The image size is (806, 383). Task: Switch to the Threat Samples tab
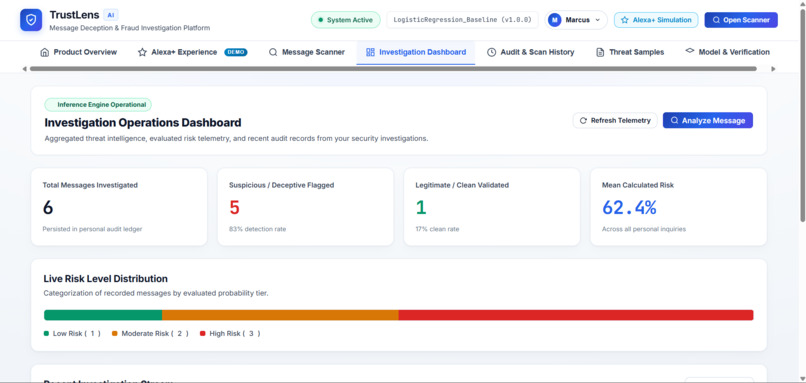630,52
